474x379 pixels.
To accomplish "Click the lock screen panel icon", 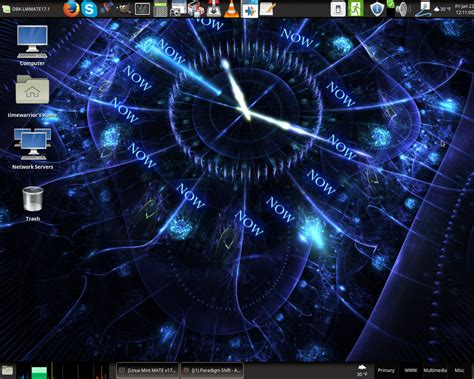I will 338,9.
